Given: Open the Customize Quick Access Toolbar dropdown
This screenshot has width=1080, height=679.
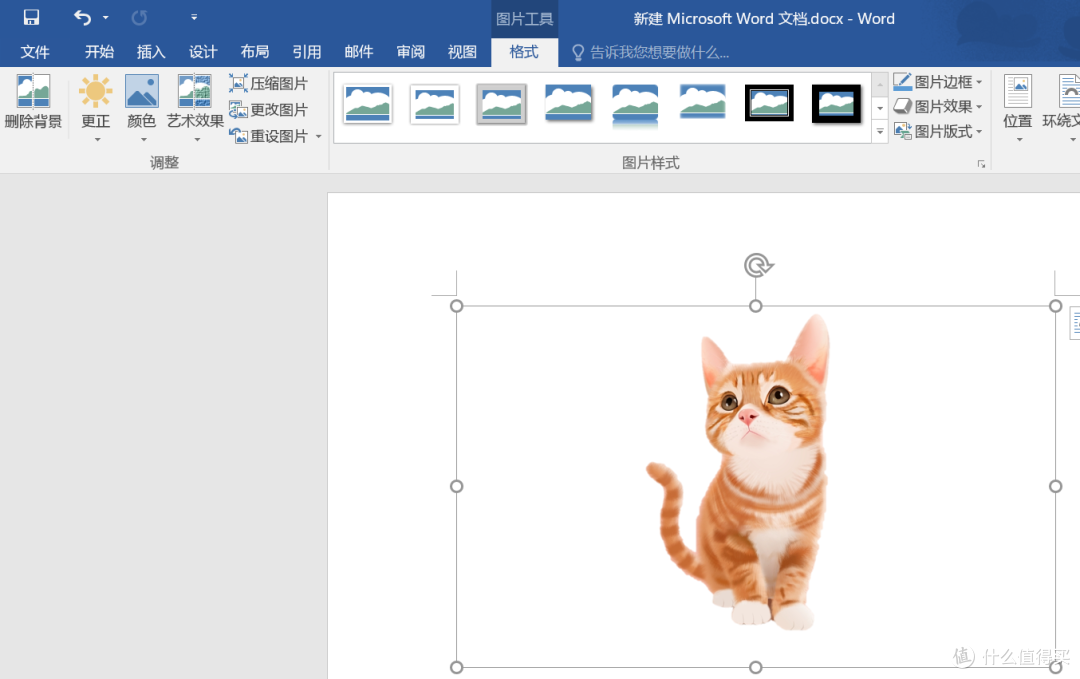Looking at the screenshot, I should [x=194, y=17].
